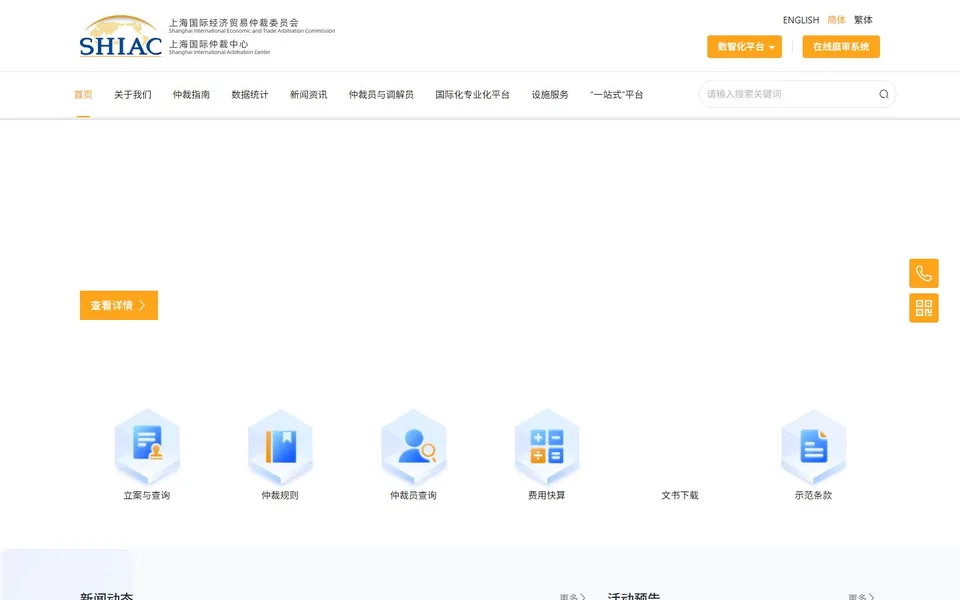This screenshot has height=600, width=960.
Task: Switch to 繁体 Chinese
Action: coord(863,20)
